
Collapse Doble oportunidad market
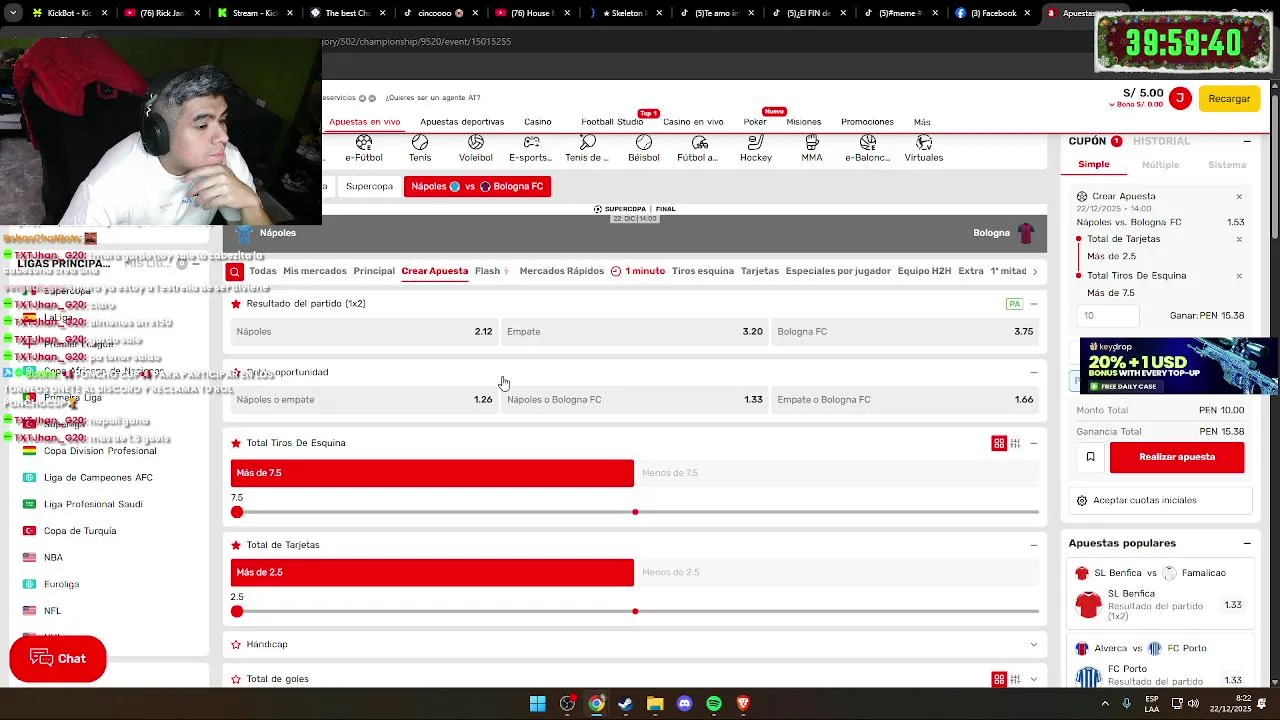point(1034,372)
